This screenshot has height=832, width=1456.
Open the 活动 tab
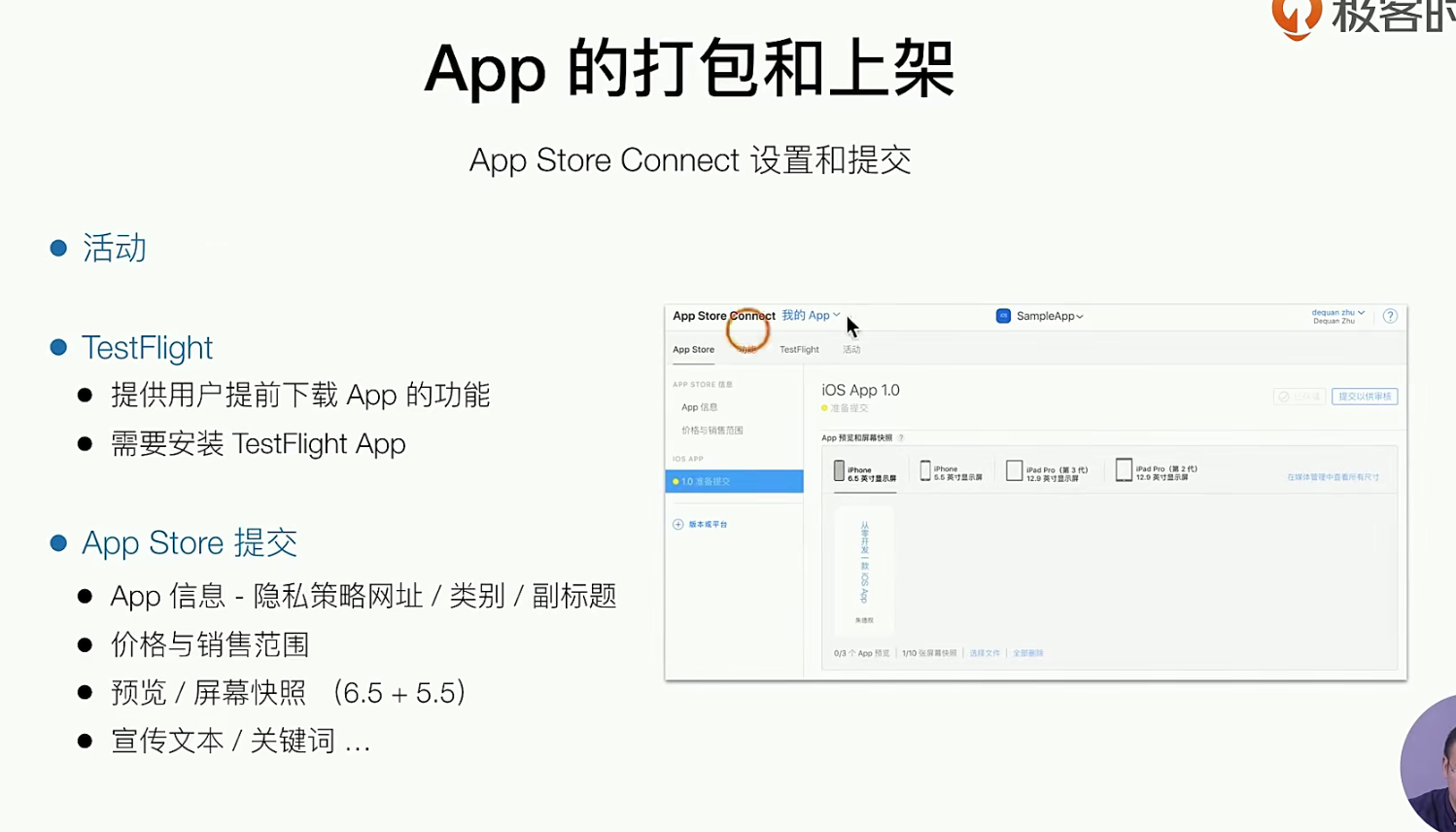pos(851,350)
